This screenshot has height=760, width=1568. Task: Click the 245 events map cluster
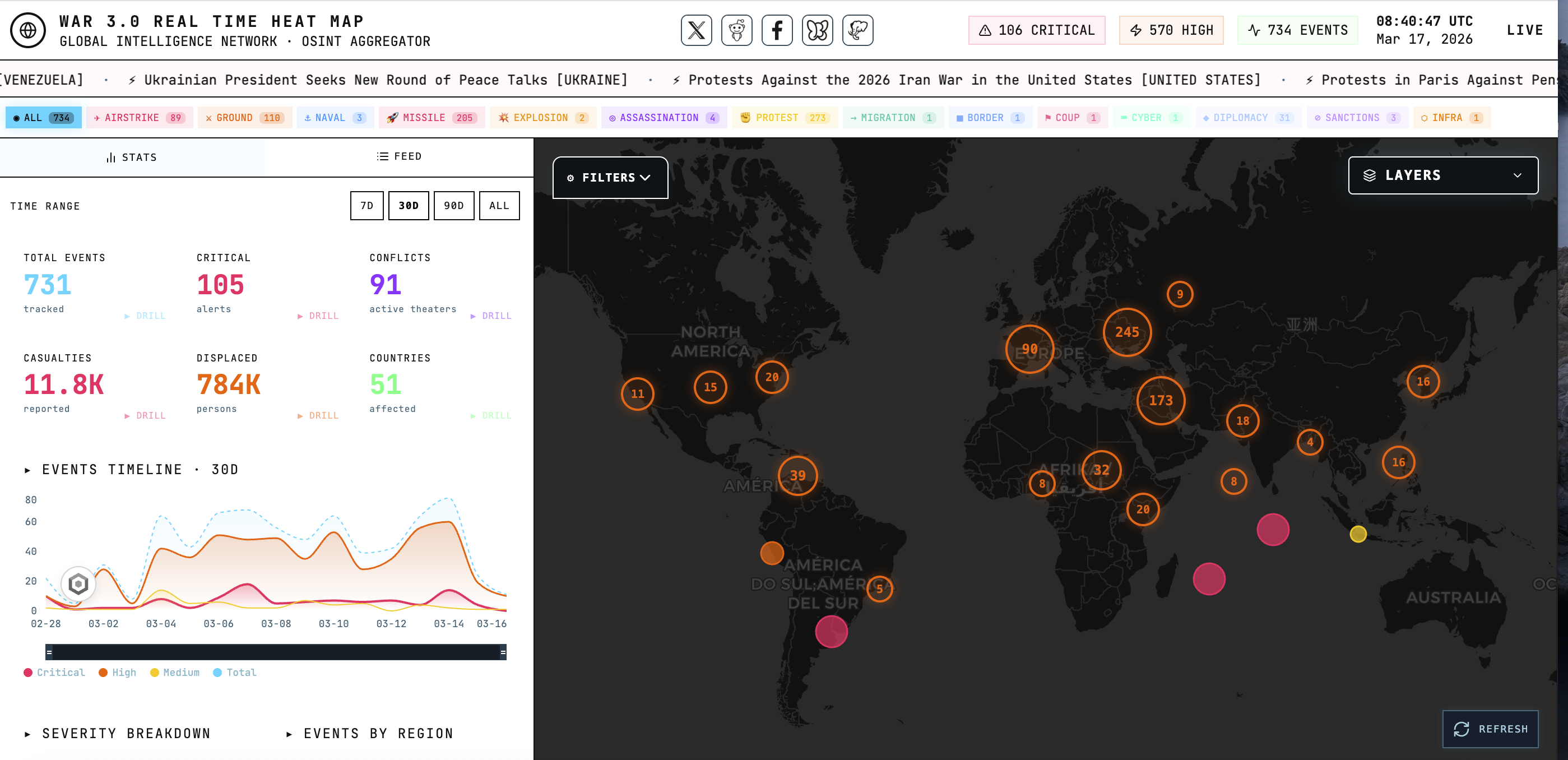[x=1127, y=332]
